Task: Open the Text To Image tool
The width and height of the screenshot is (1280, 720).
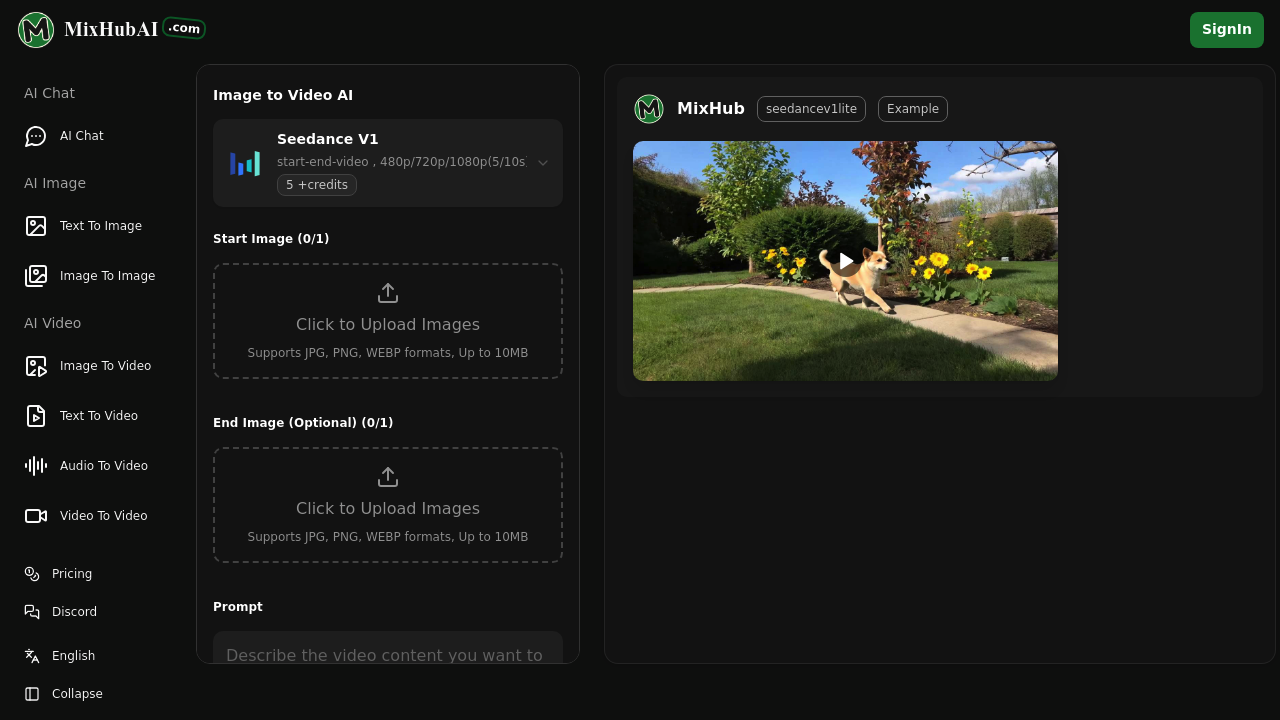Action: (x=100, y=226)
